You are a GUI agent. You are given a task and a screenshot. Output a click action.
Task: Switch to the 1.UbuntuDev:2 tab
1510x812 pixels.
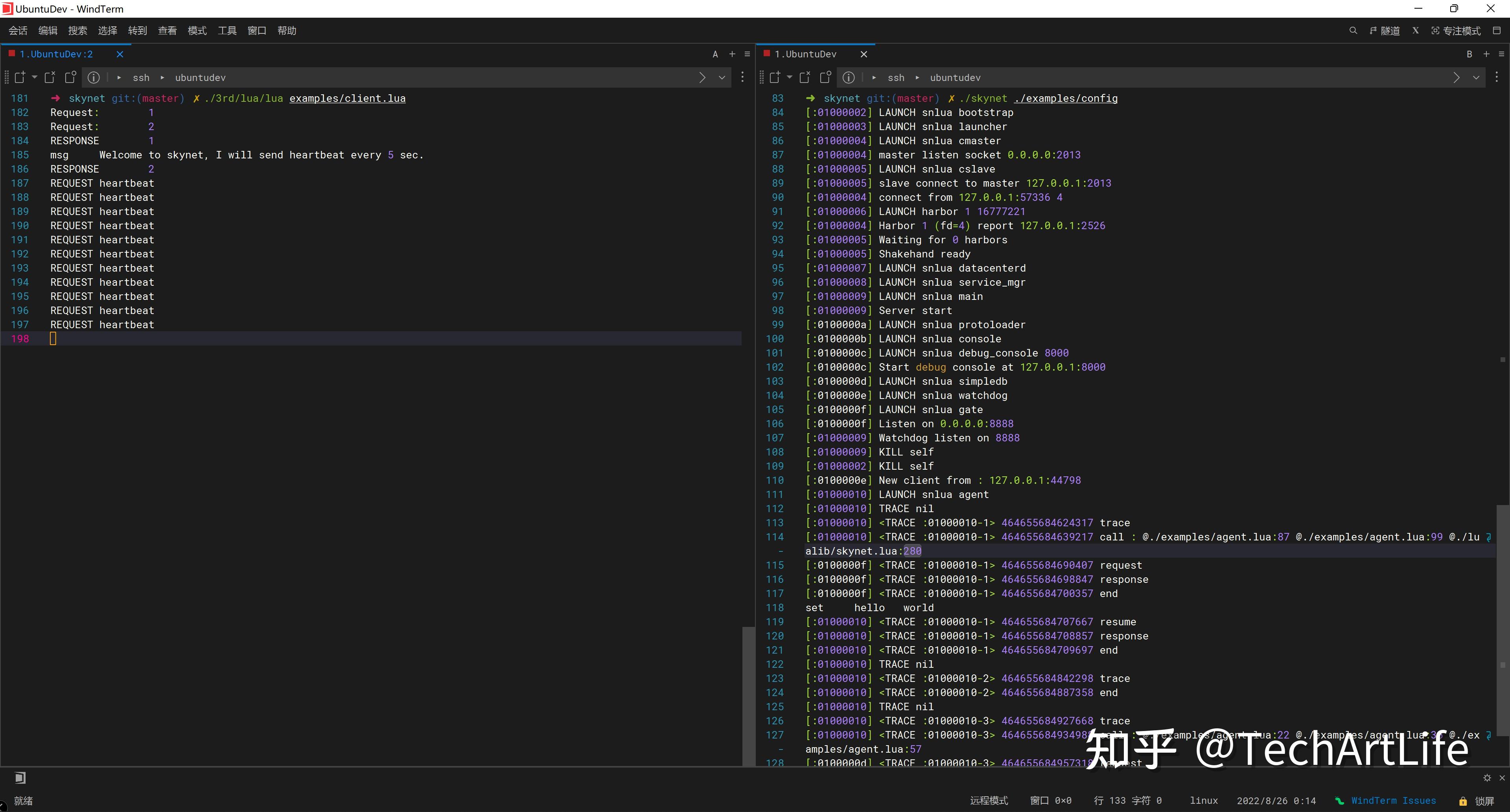coord(56,54)
